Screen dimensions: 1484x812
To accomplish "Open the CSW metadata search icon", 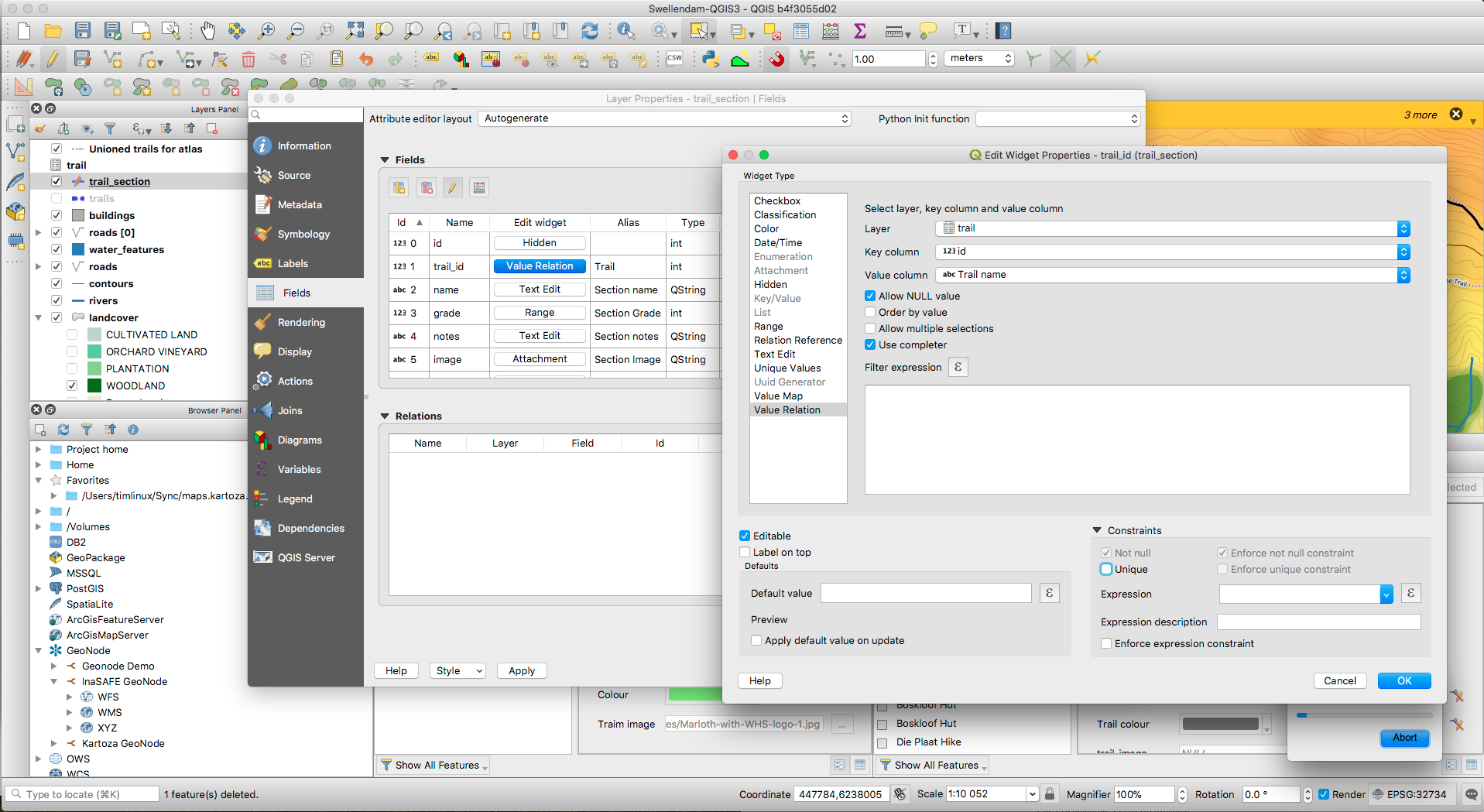I will pos(675,59).
